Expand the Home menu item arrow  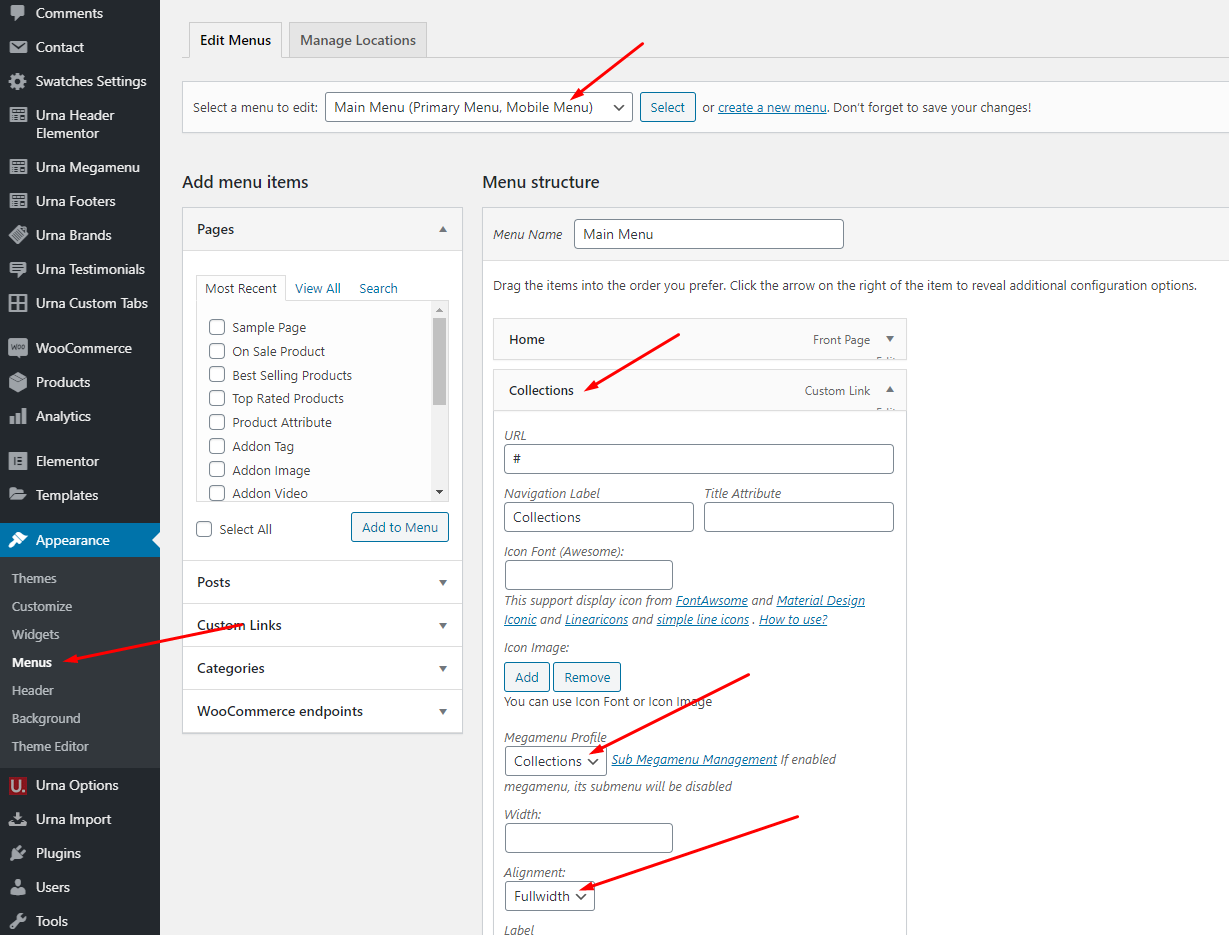890,339
